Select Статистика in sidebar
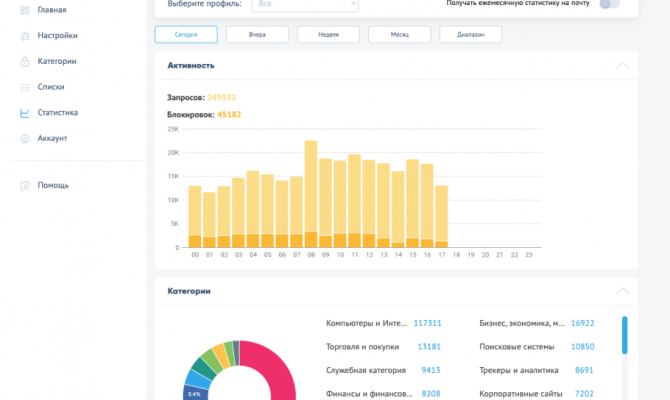This screenshot has height=400, width=670. click(x=58, y=112)
